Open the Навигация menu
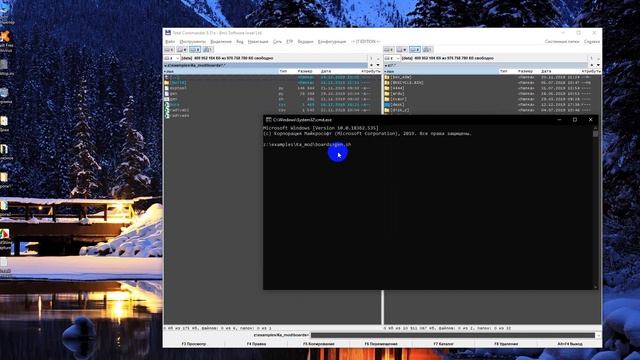This screenshot has width=640, height=360. tap(258, 42)
